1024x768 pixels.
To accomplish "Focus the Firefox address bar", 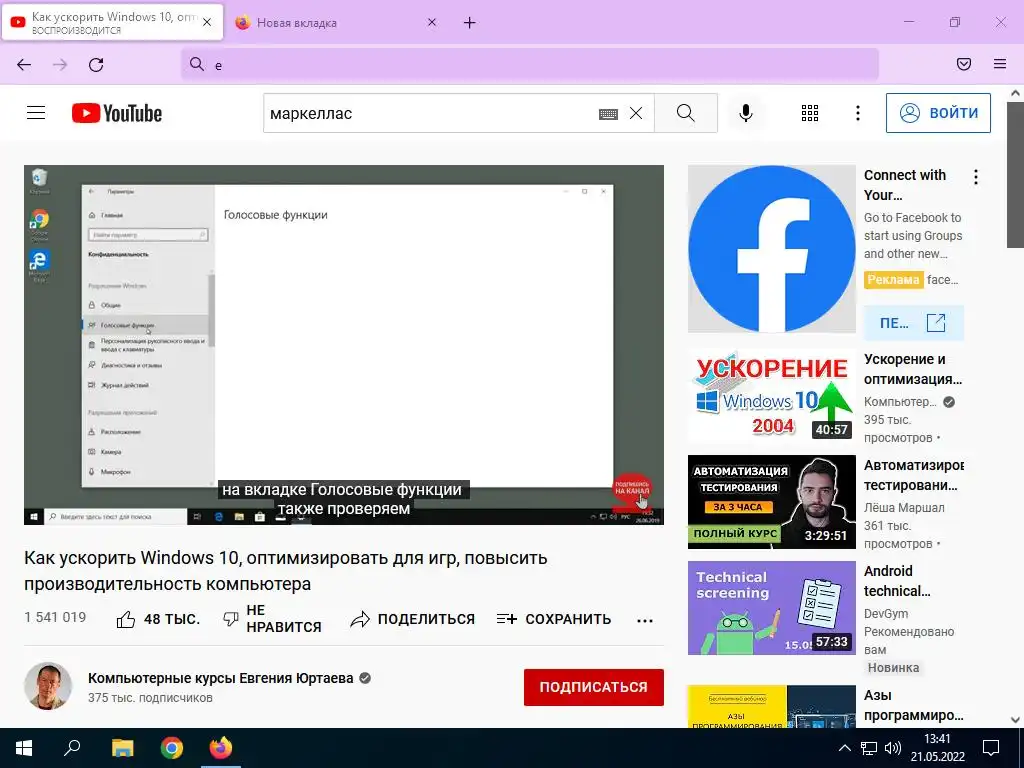I will pos(530,64).
